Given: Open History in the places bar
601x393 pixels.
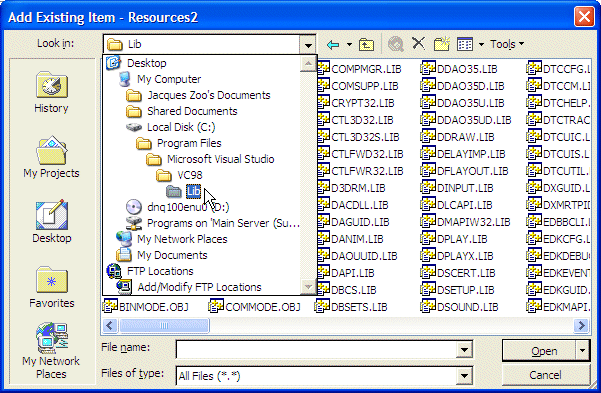Looking at the screenshot, I should (52, 92).
